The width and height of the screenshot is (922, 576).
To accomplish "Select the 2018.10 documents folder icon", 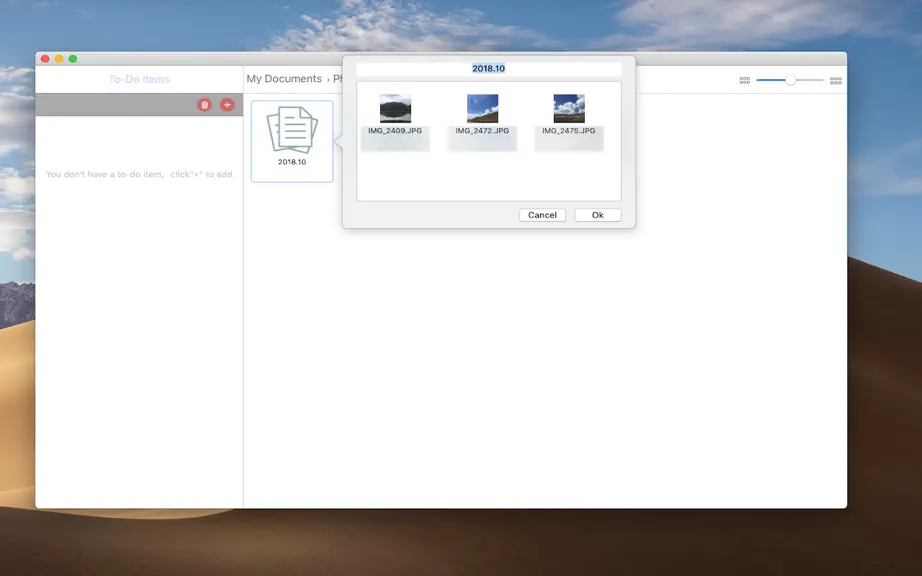I will [x=292, y=130].
